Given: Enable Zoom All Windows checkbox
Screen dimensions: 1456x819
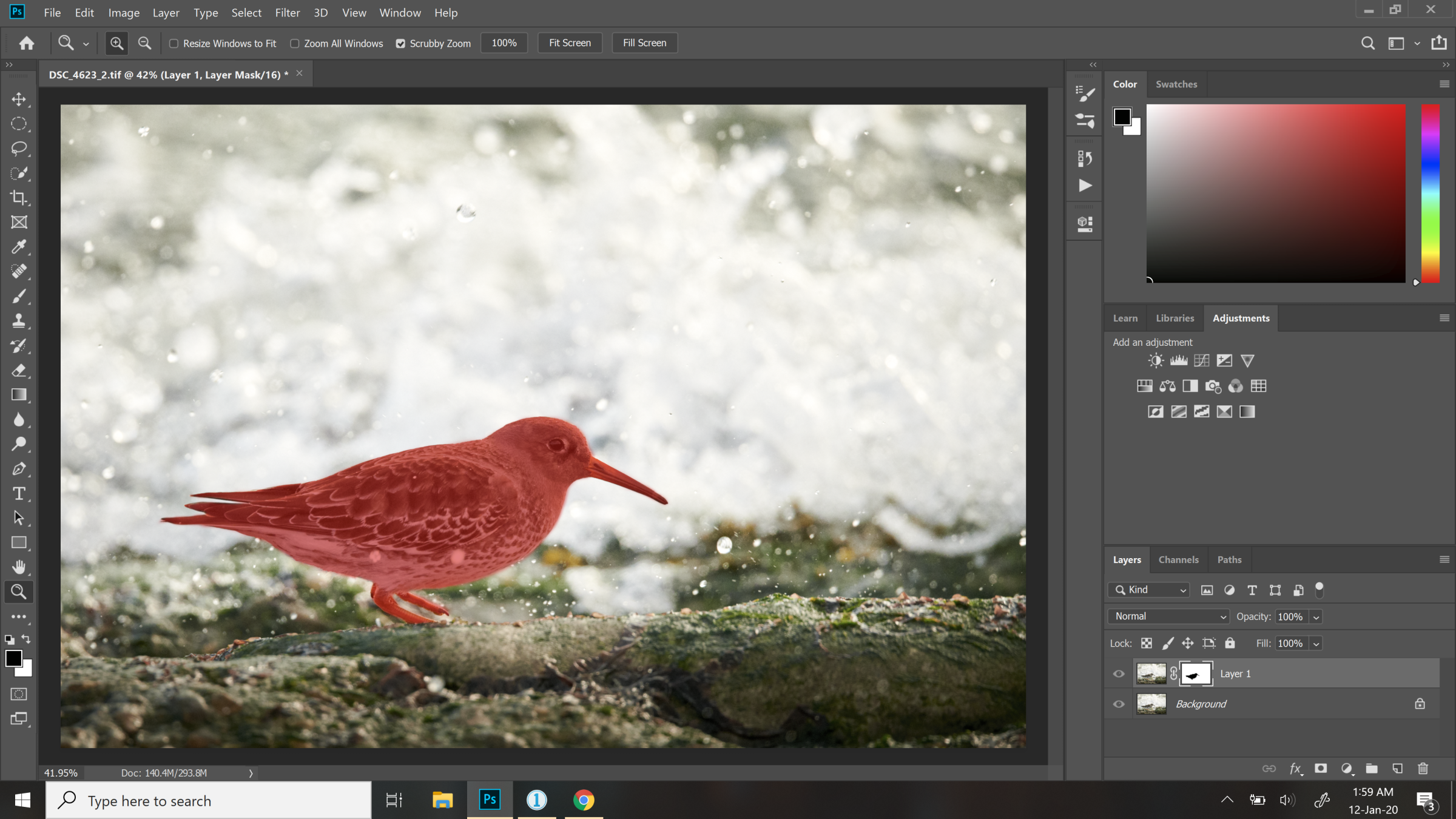Looking at the screenshot, I should (x=295, y=44).
